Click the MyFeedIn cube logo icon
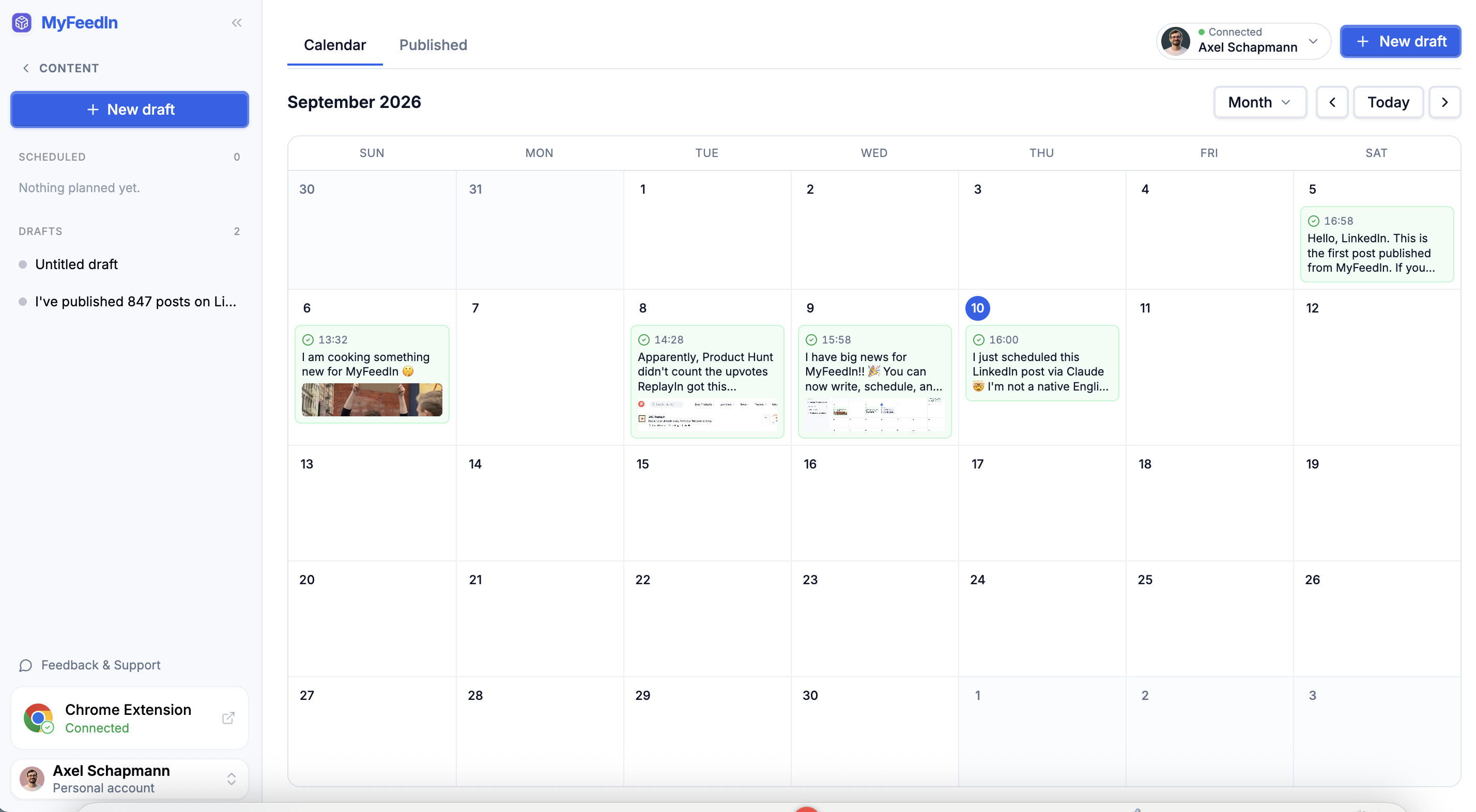This screenshot has height=812, width=1476. point(22,23)
